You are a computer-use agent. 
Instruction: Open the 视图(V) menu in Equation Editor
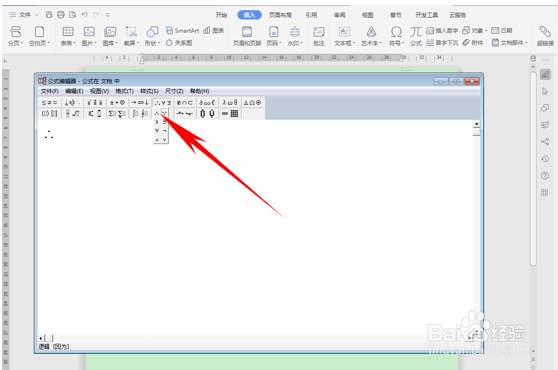[99, 91]
